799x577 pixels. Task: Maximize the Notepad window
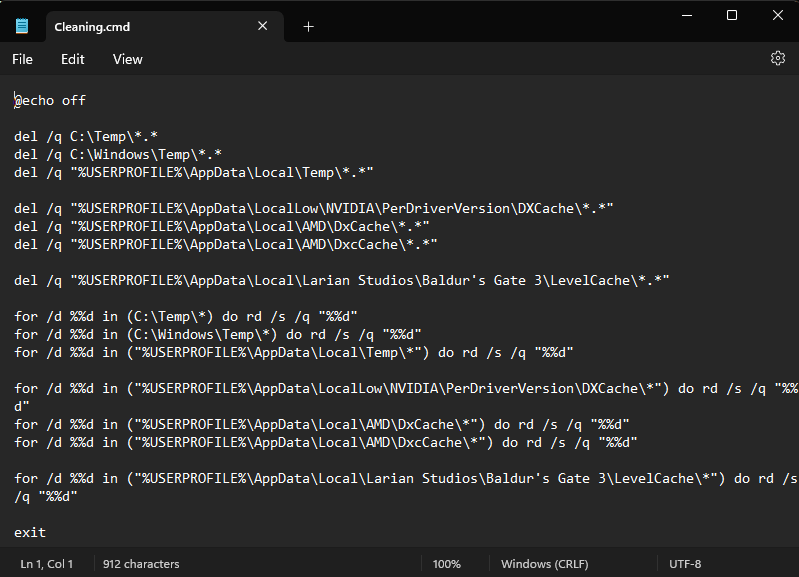(x=732, y=15)
